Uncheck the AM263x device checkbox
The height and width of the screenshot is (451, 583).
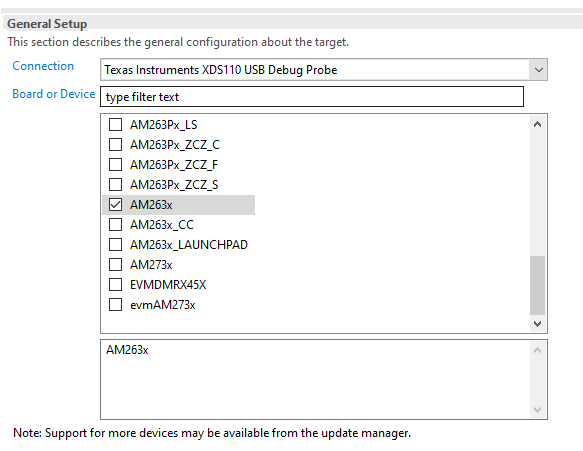[115, 204]
